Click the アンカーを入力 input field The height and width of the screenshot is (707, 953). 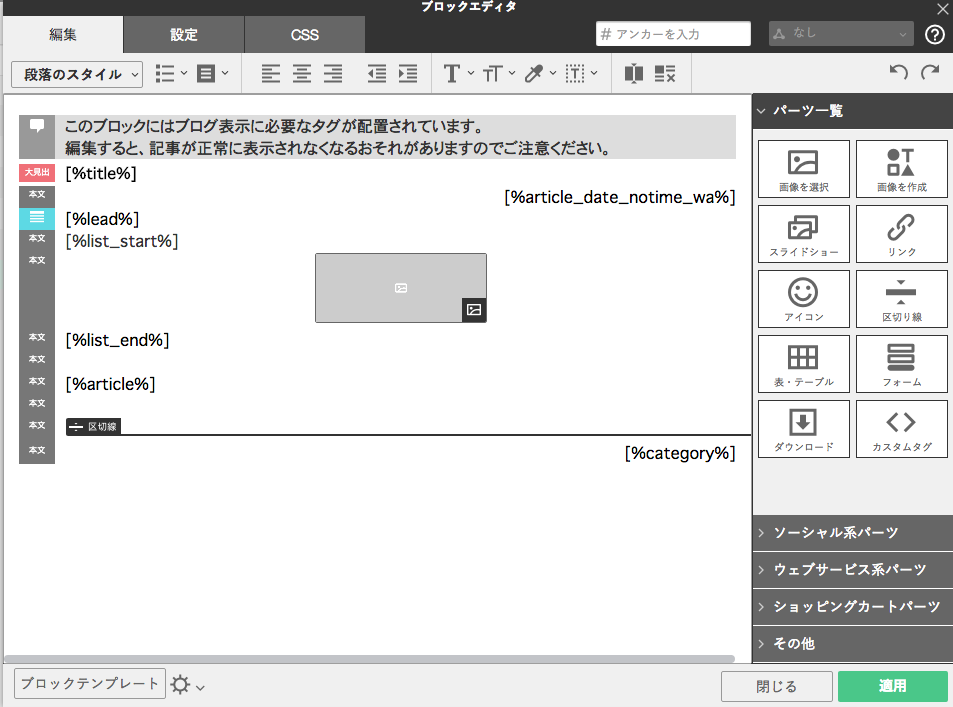[x=673, y=34]
